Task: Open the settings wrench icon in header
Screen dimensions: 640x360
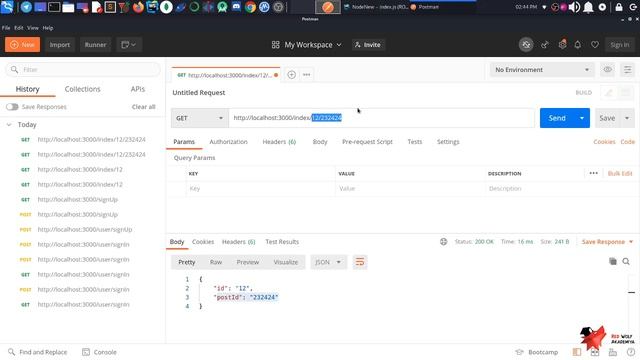Action: coord(562,44)
